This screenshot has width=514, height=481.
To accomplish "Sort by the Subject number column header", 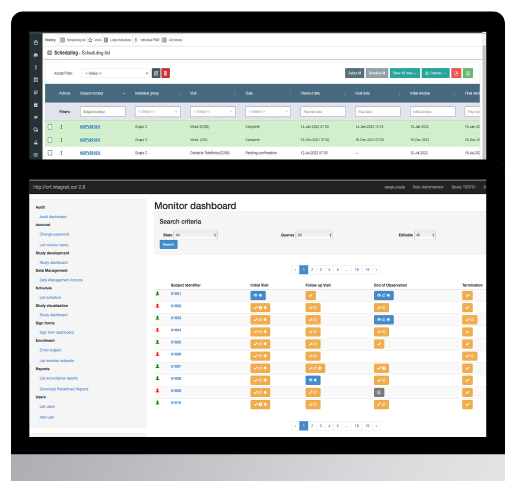I will (102, 93).
